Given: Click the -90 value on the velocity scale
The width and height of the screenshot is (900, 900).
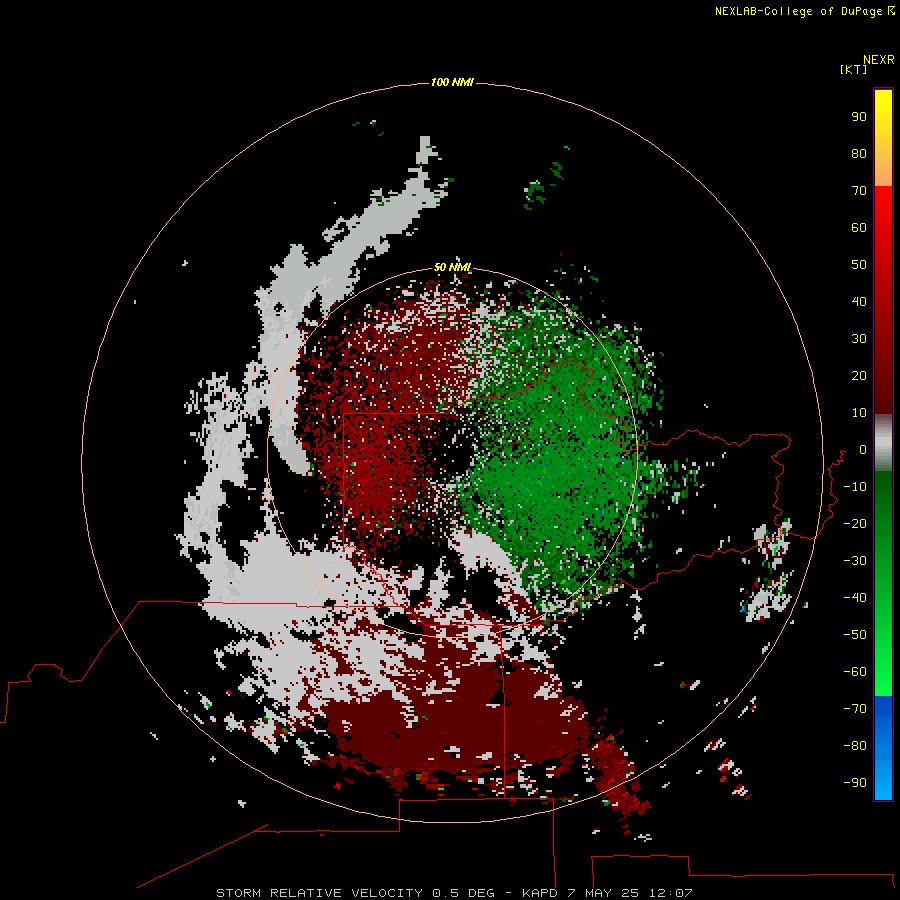Looking at the screenshot, I should click(x=855, y=782).
